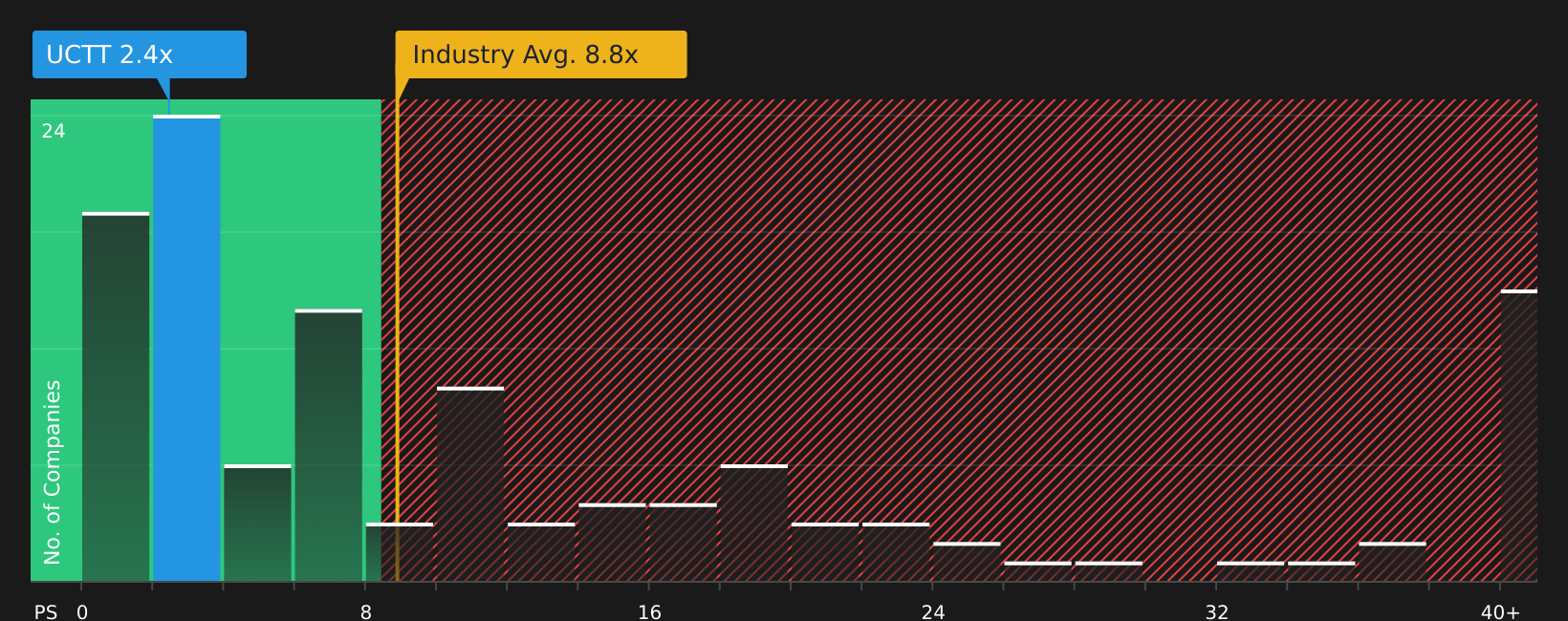Click the '0' x-axis tick label
This screenshot has width=1568, height=621.
(82, 612)
